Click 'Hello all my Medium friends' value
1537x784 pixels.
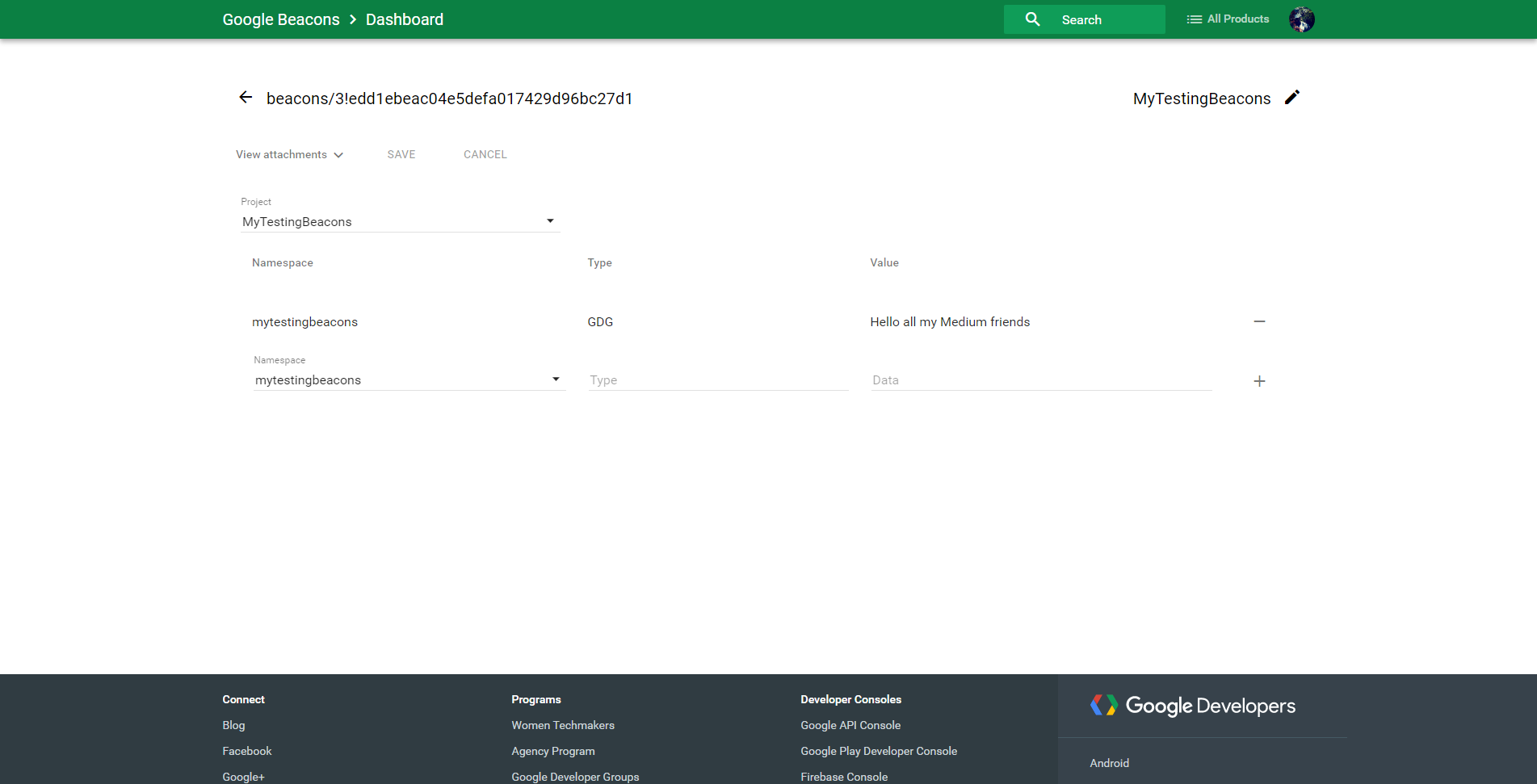click(x=950, y=321)
